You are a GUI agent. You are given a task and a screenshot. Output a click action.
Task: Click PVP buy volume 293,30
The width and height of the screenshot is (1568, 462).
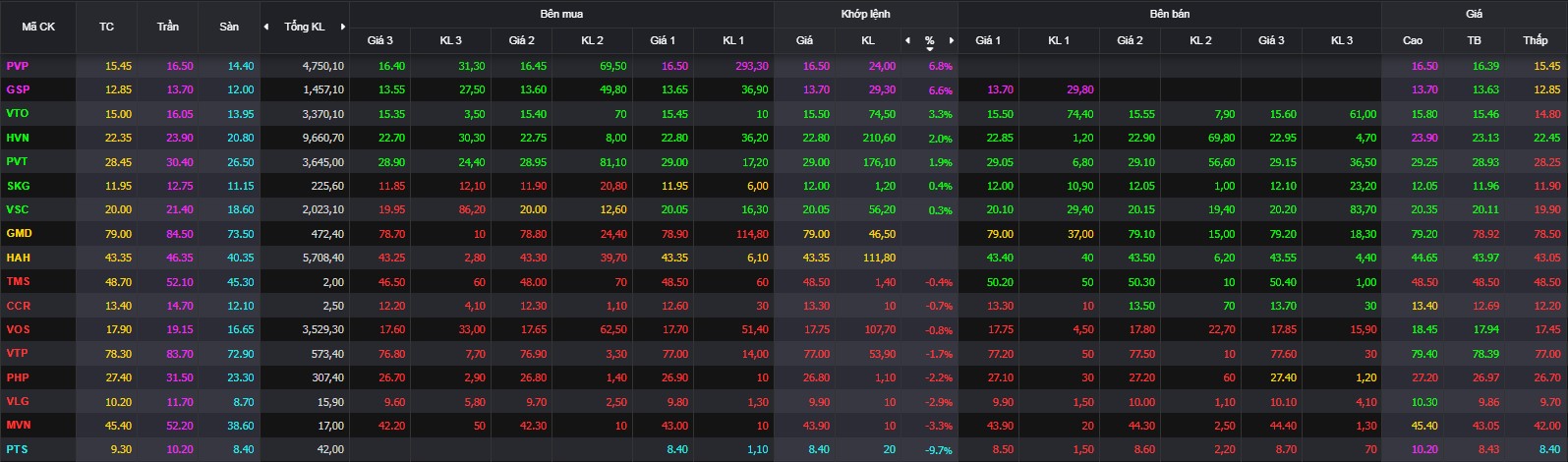click(752, 66)
